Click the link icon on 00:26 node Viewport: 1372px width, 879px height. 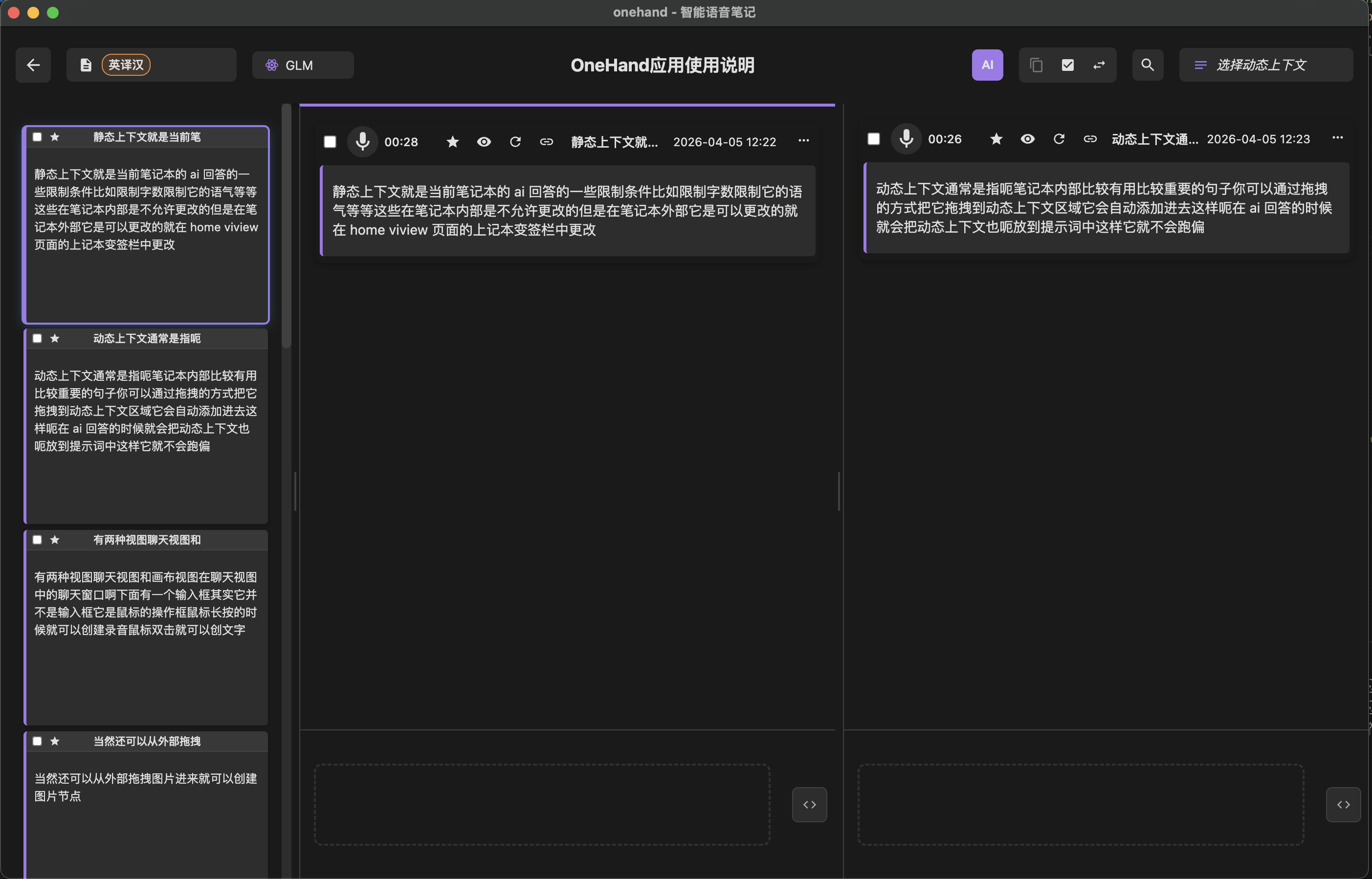click(1091, 139)
